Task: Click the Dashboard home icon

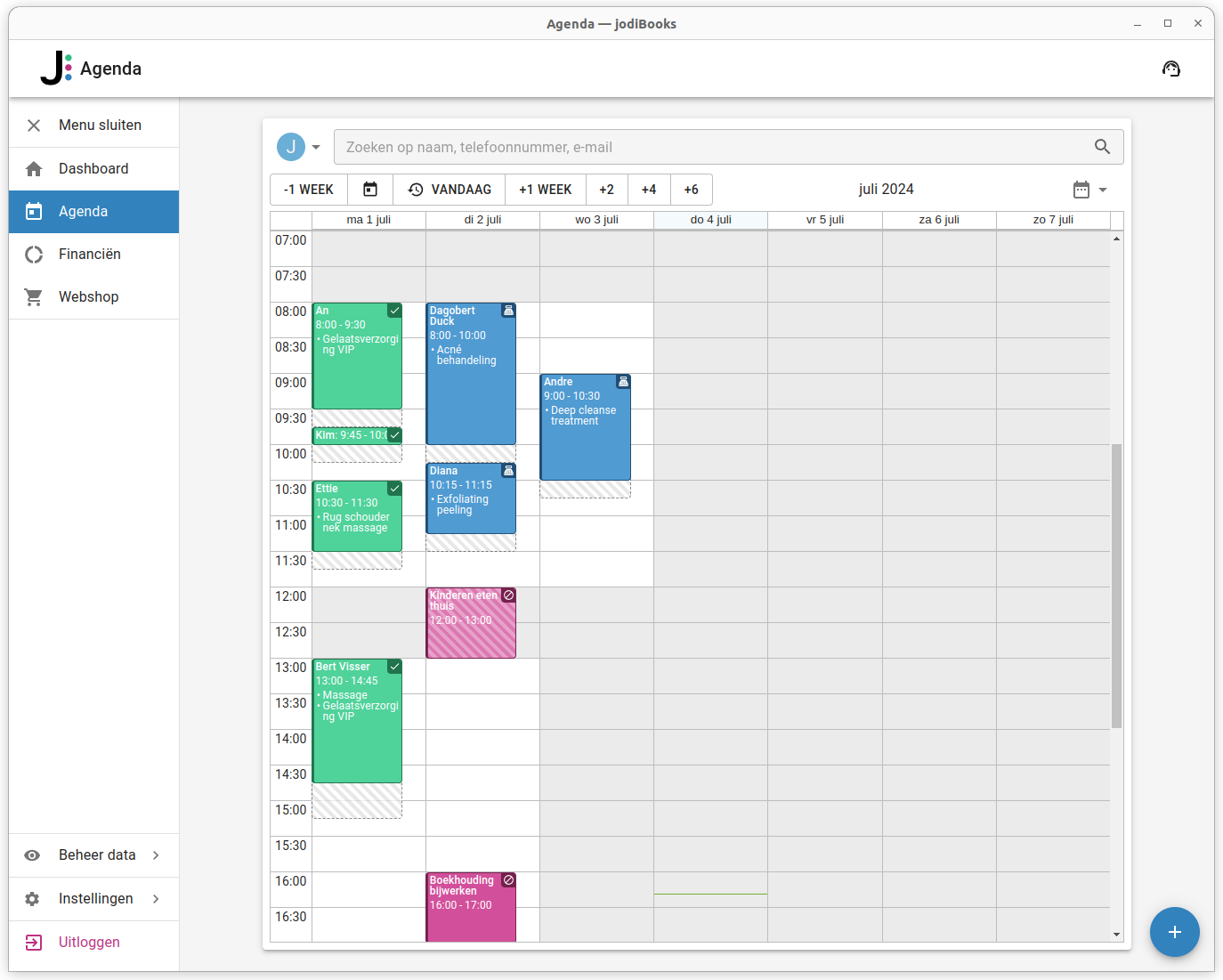Action: [x=34, y=169]
